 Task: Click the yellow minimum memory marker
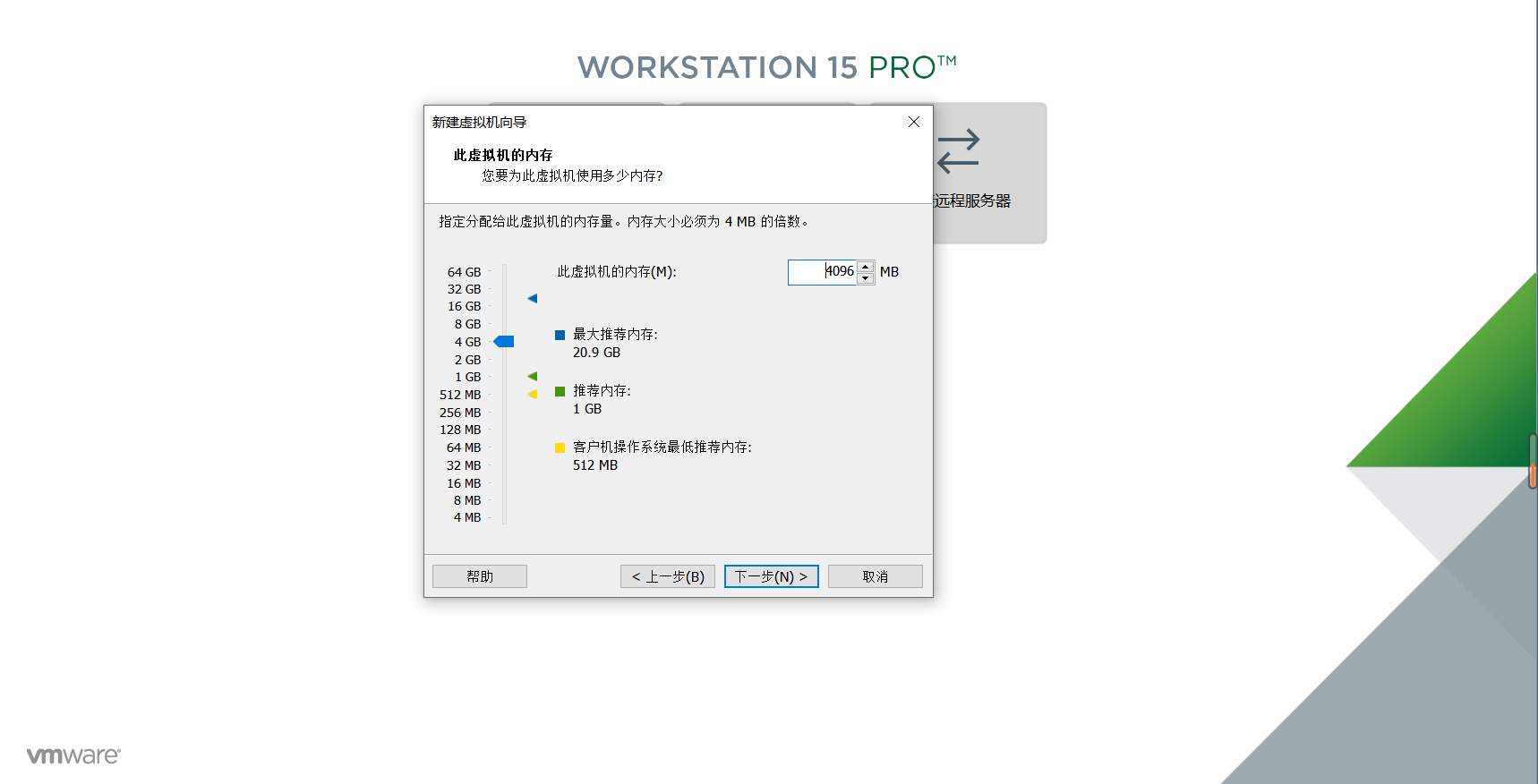pos(533,394)
